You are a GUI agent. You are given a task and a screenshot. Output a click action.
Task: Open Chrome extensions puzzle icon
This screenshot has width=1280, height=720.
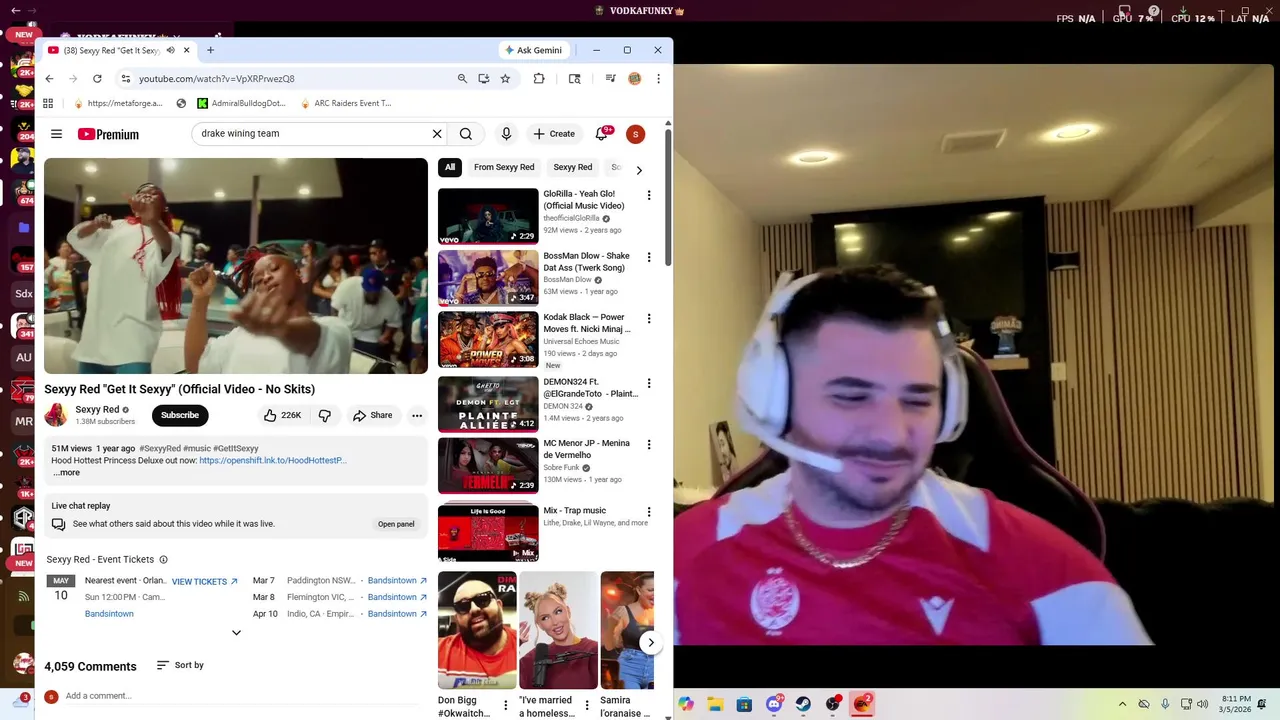(539, 78)
